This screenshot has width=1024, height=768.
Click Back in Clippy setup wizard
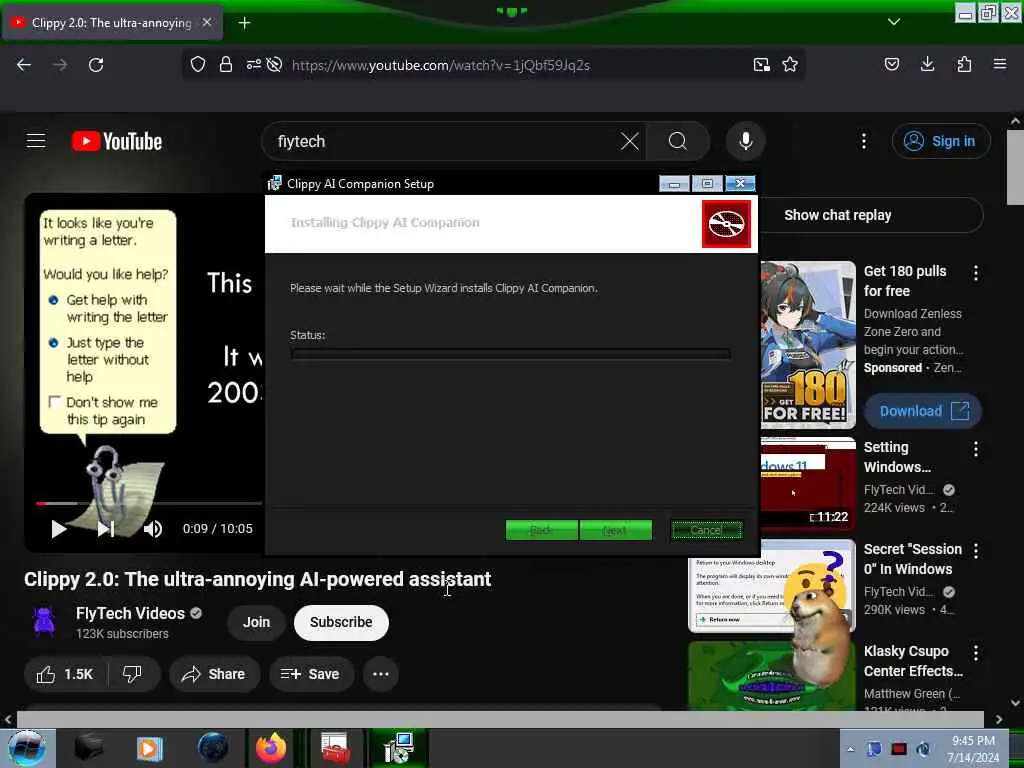tap(541, 530)
